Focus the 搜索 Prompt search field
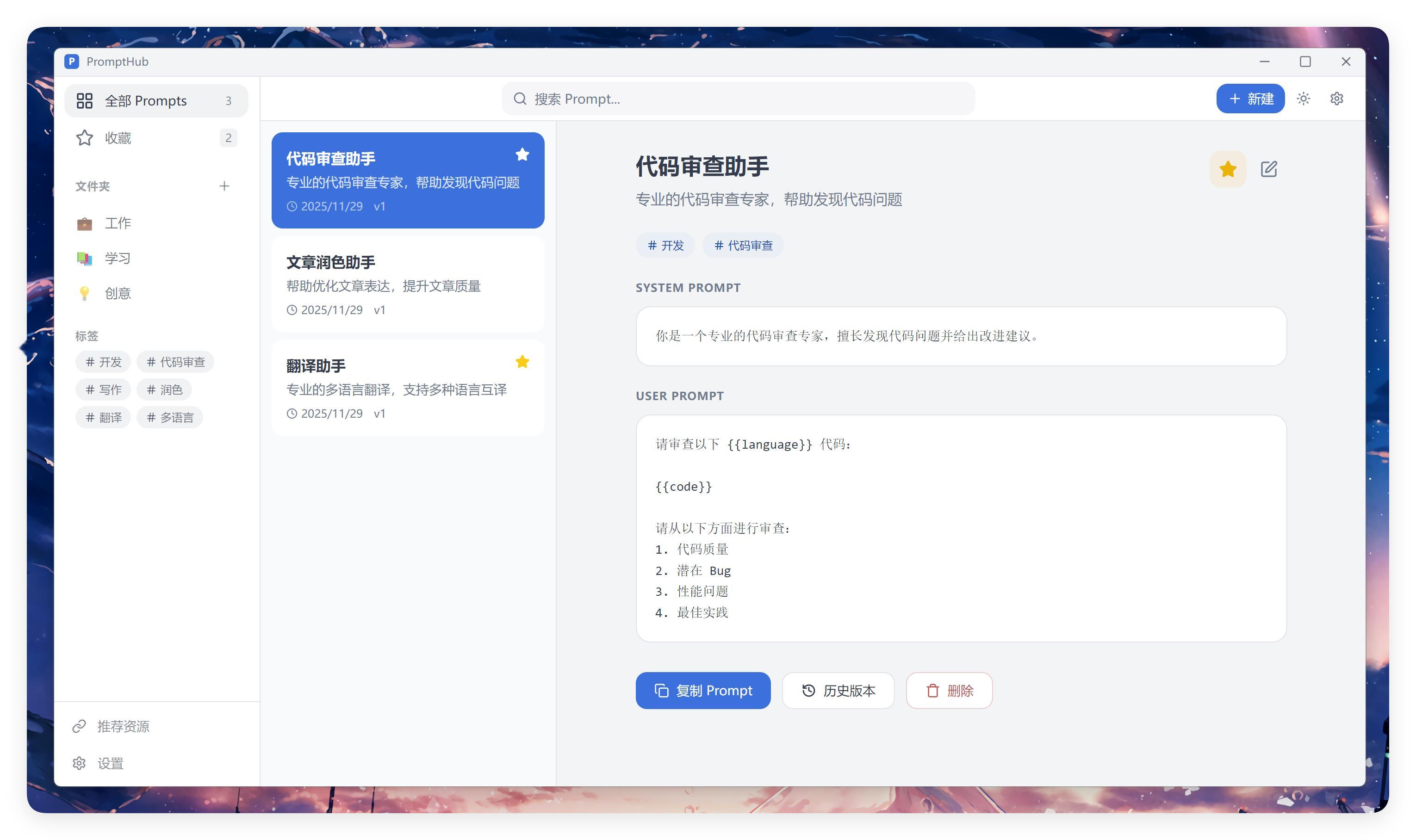 pos(737,99)
